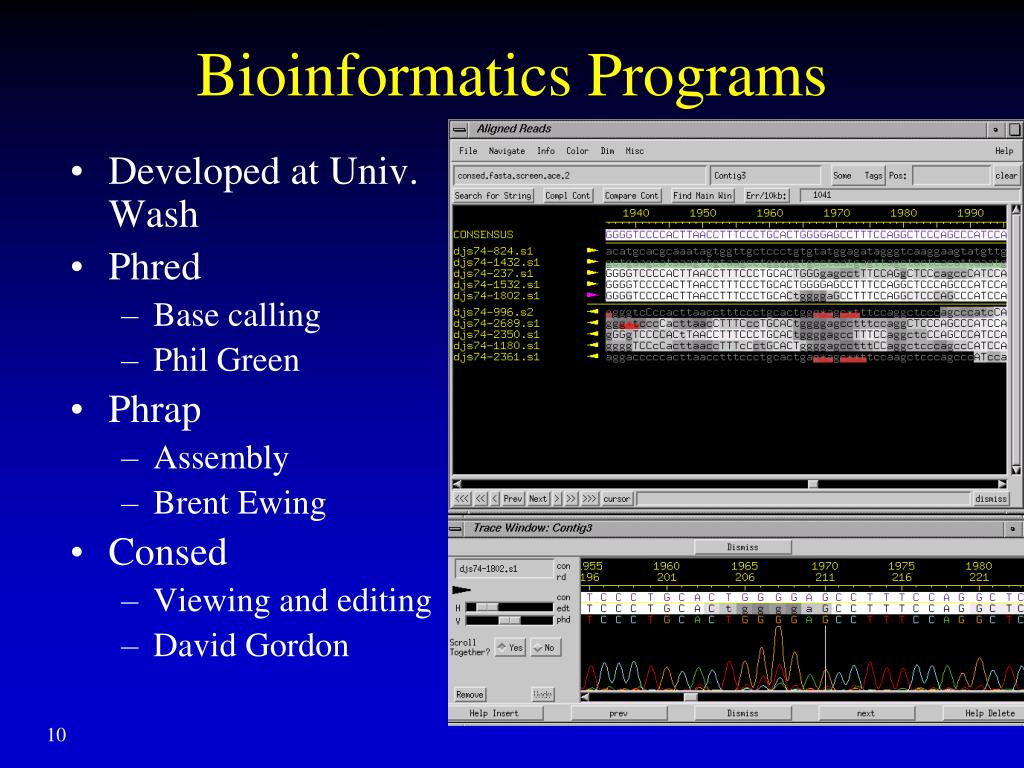1024x768 pixels.
Task: Click the H horizontal zoom slider
Action: (x=509, y=607)
